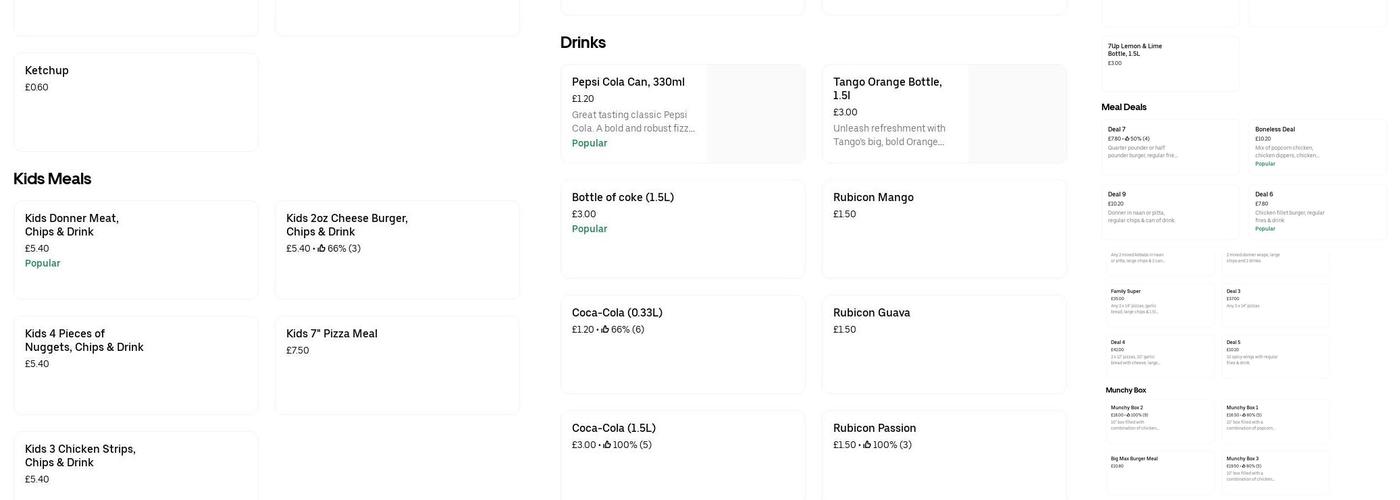1400x500 pixels.
Task: Choose the Kids 7" Pizza Meal
Action: click(x=397, y=364)
